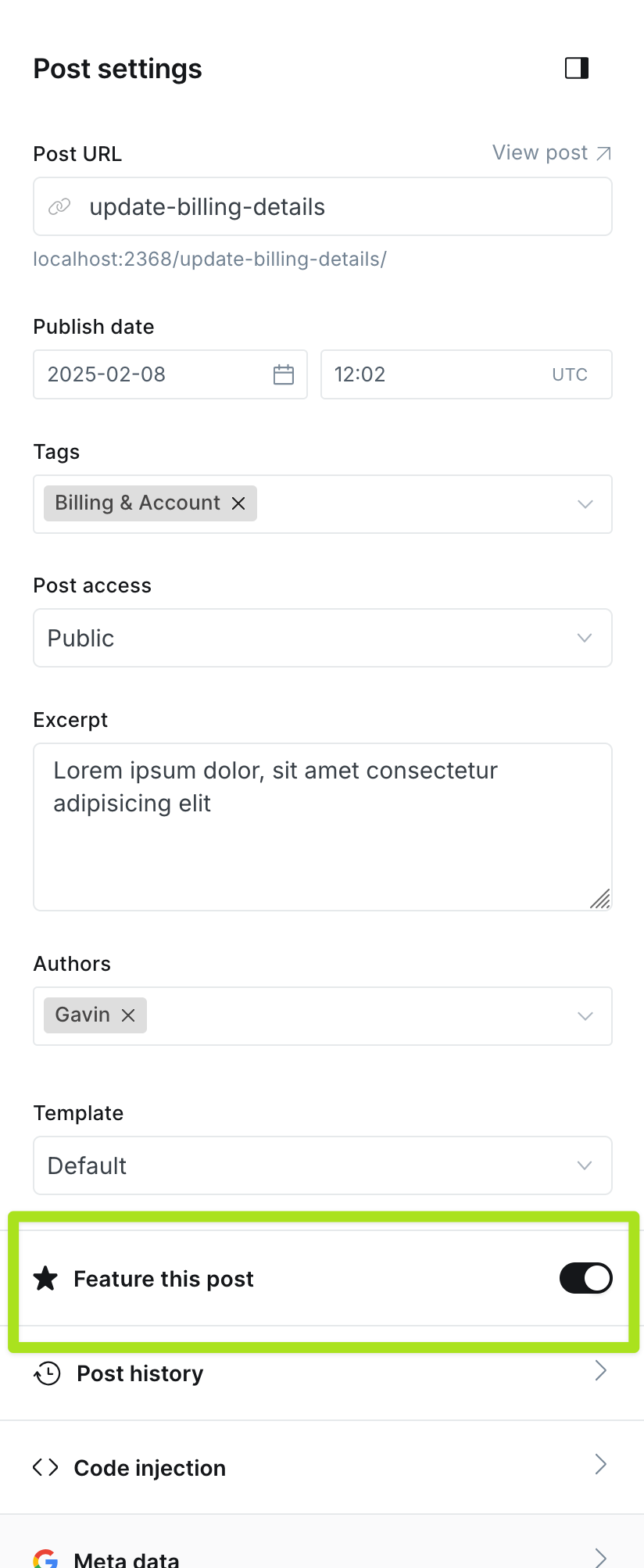This screenshot has height=1568, width=644.
Task: Click the star icon beside Feature this post
Action: [x=46, y=1279]
